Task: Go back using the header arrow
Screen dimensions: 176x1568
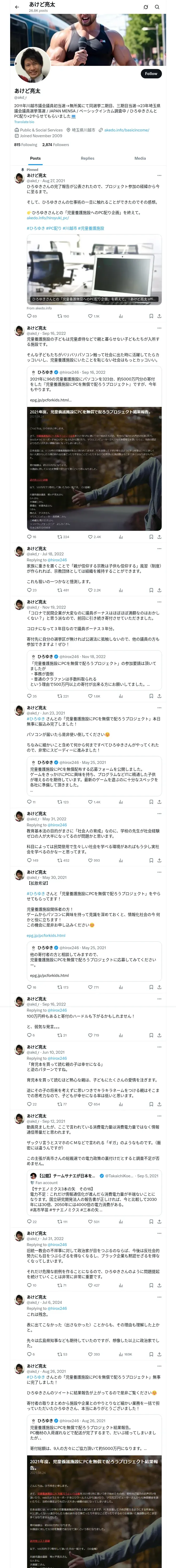Action: tap(17, 7)
